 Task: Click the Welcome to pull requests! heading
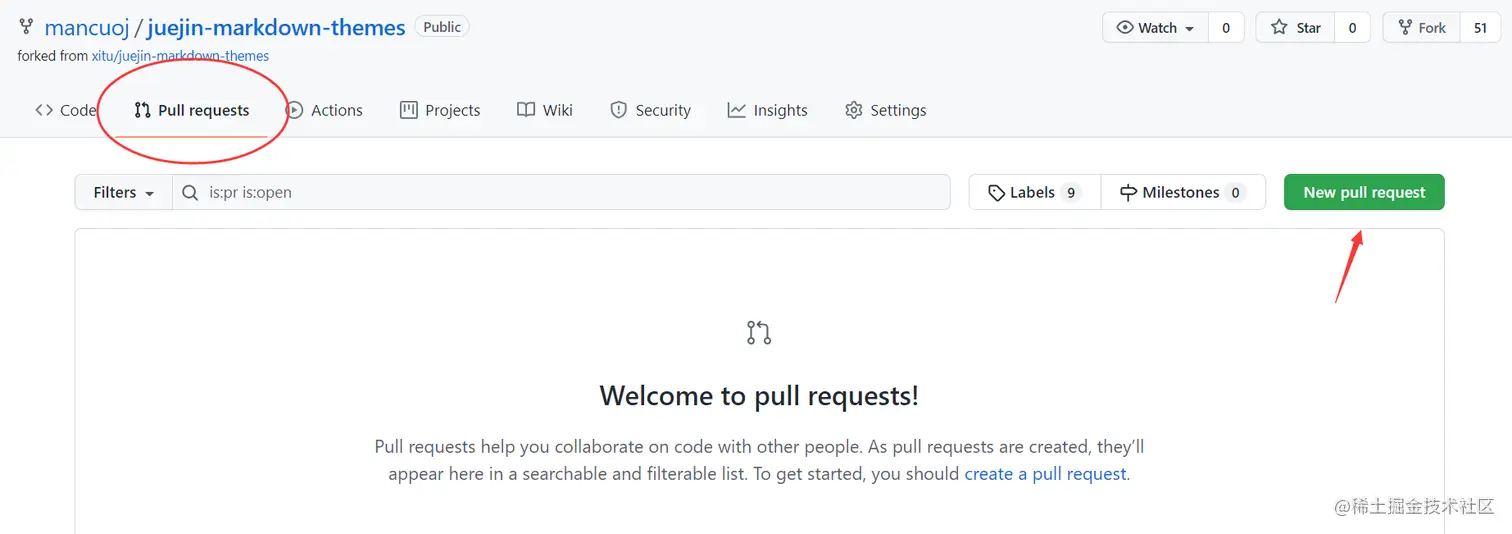759,396
